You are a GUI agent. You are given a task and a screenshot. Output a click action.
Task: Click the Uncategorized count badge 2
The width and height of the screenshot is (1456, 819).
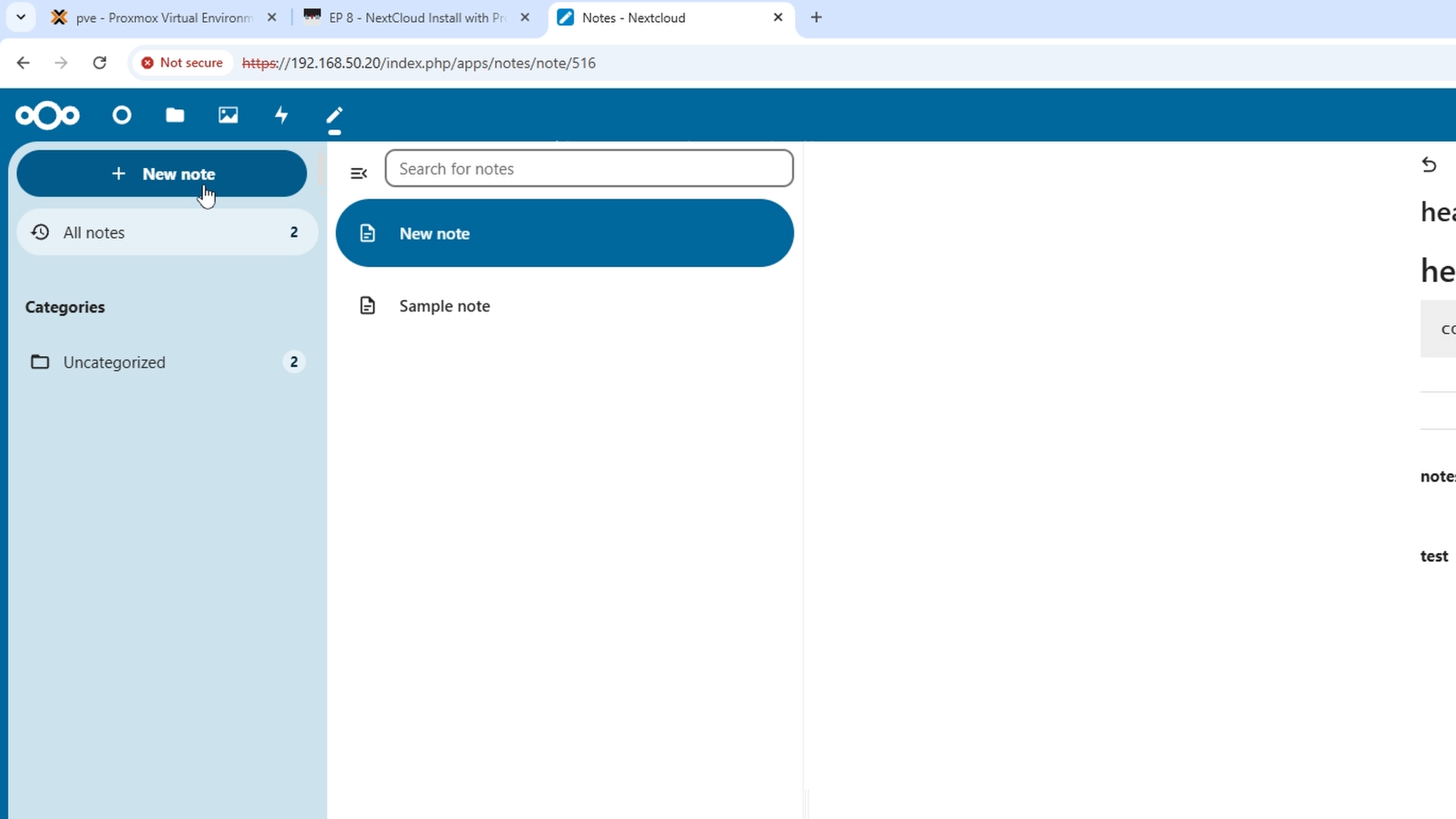click(293, 362)
